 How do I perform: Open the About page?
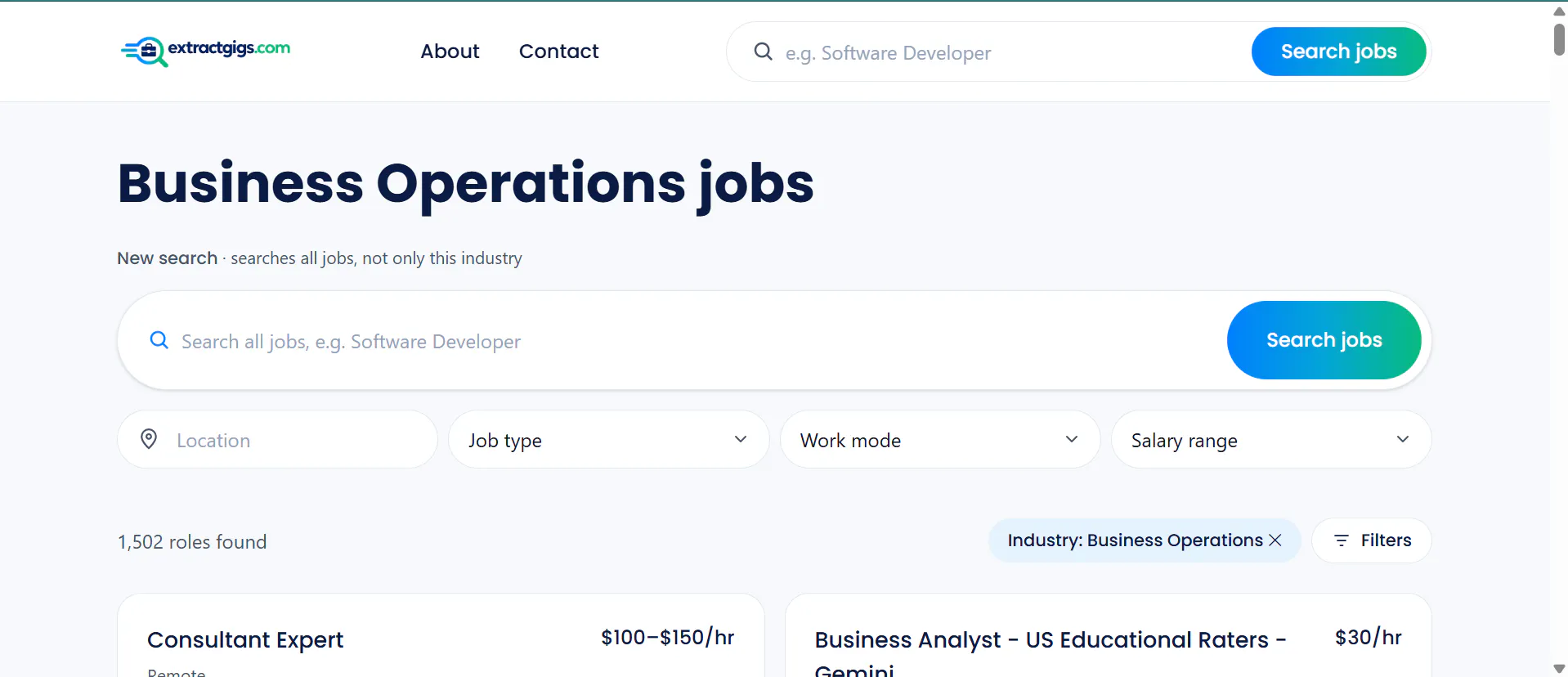coord(450,52)
